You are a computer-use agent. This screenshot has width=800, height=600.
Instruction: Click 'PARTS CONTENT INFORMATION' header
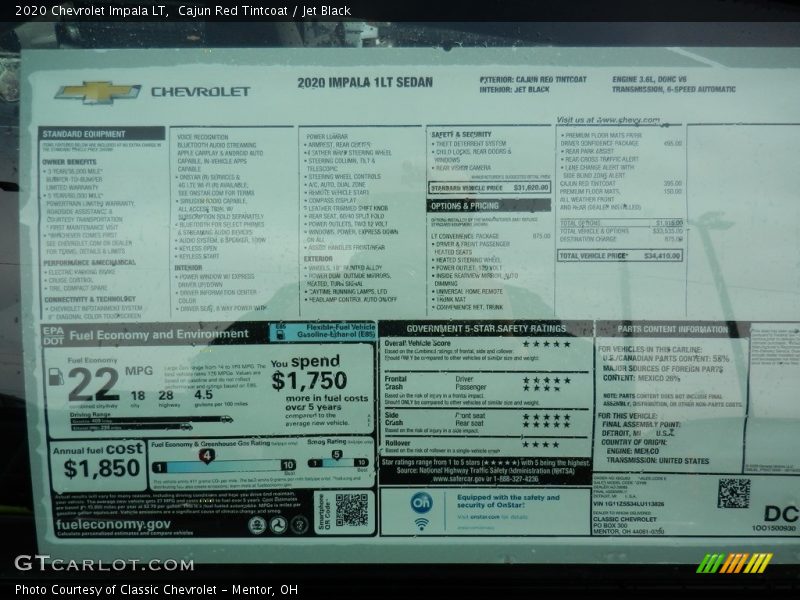pos(672,330)
